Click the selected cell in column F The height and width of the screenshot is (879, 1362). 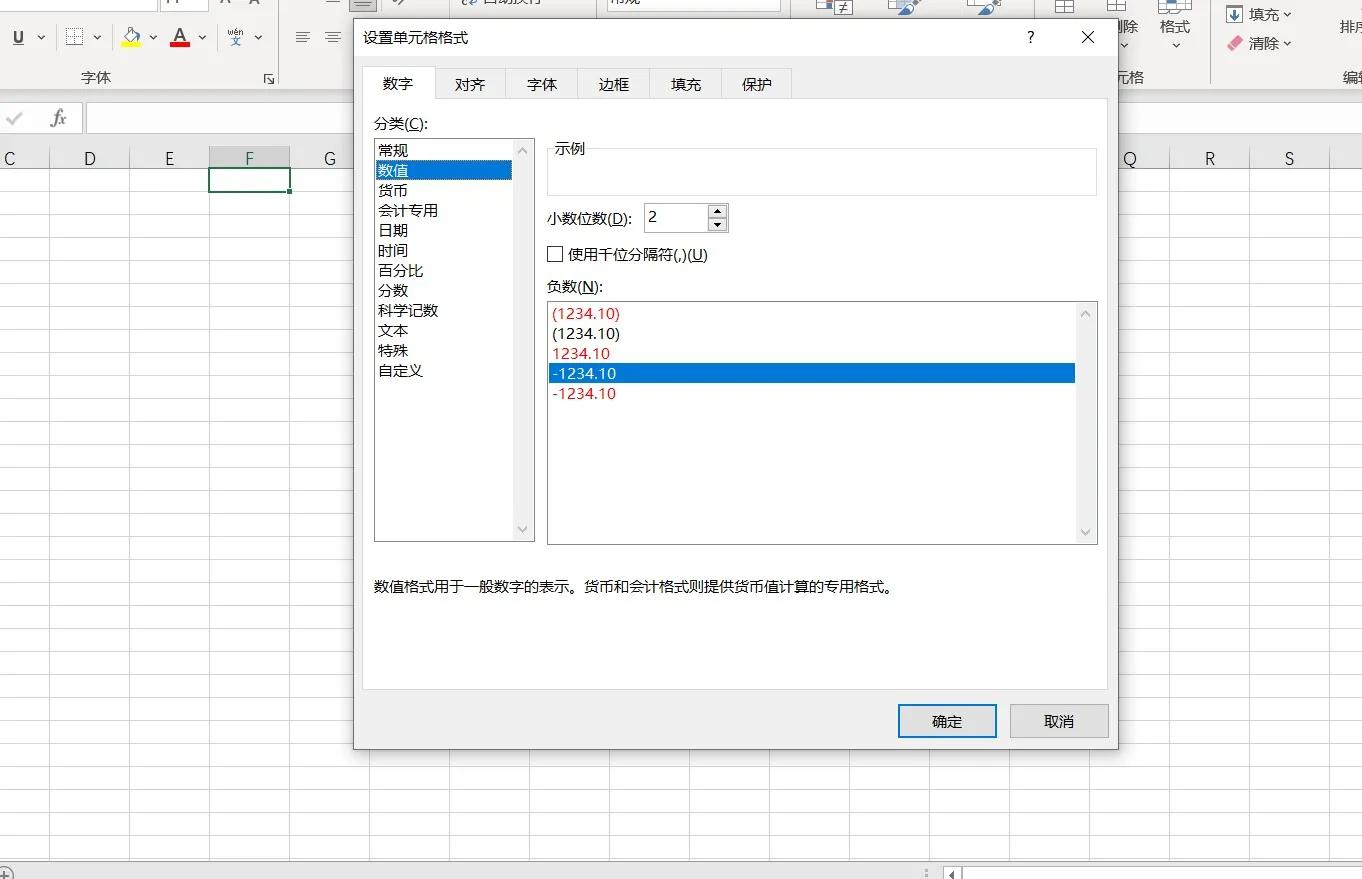pyautogui.click(x=250, y=180)
